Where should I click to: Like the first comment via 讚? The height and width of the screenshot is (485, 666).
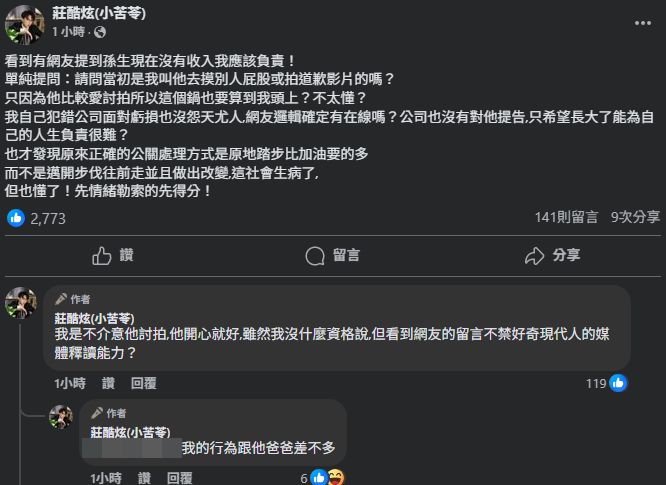point(108,383)
